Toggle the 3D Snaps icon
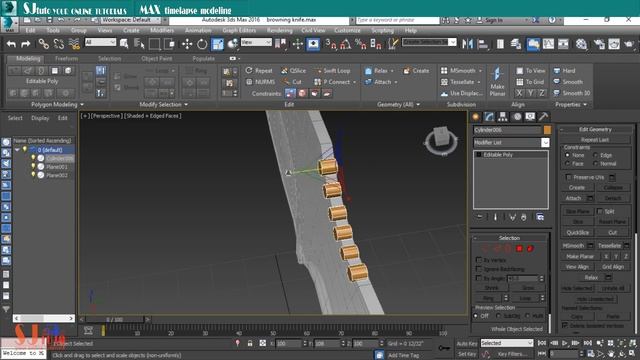Image resolution: width=640 pixels, height=360 pixels. tap(330, 44)
